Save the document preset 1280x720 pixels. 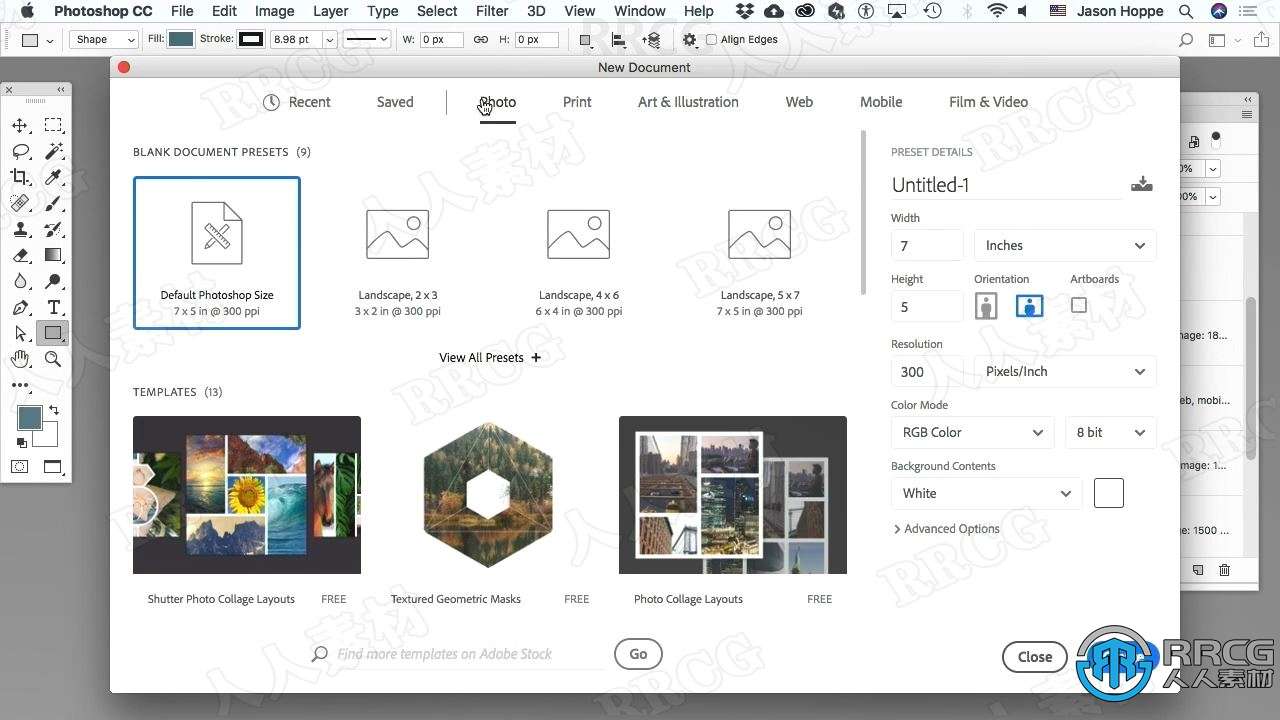pos(1141,184)
